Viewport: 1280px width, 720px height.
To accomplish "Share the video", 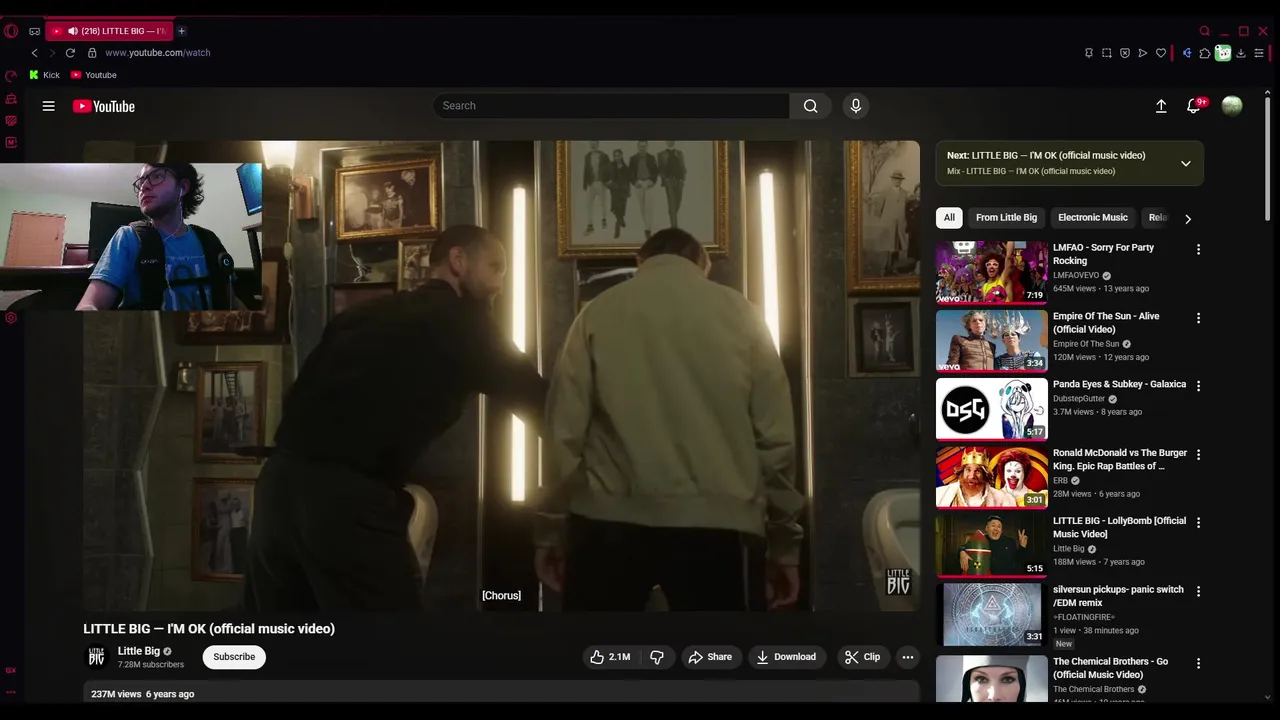I will pyautogui.click(x=710, y=657).
